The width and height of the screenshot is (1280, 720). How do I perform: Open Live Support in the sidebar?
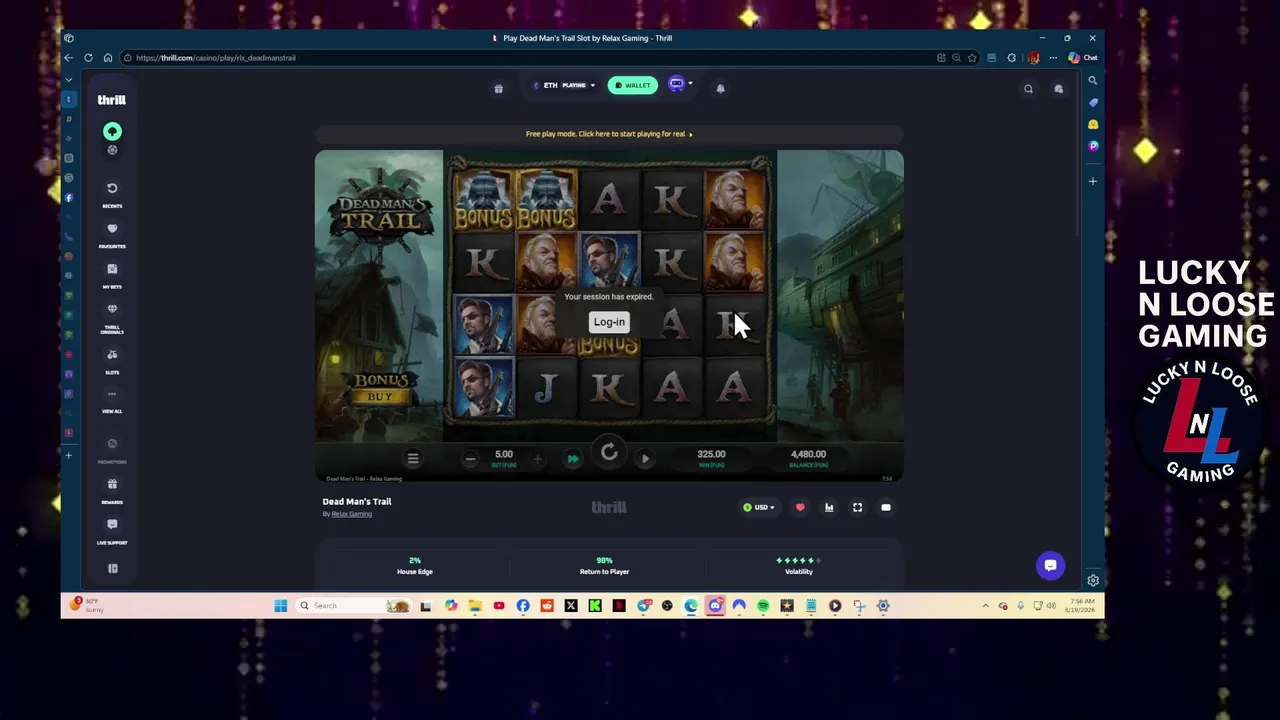[112, 531]
